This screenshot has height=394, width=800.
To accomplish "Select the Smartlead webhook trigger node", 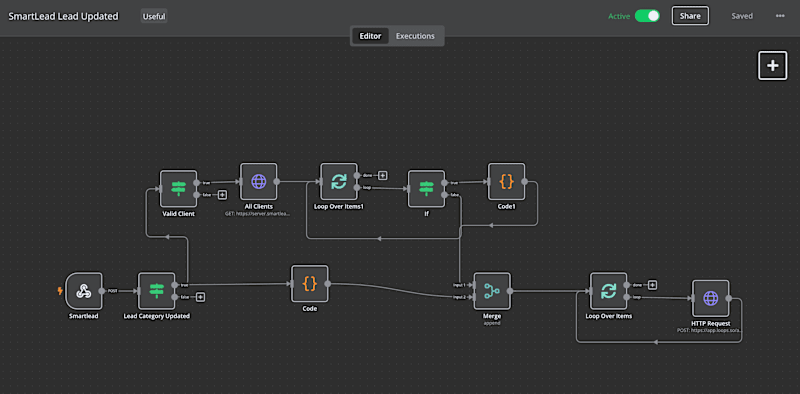I will (84, 291).
